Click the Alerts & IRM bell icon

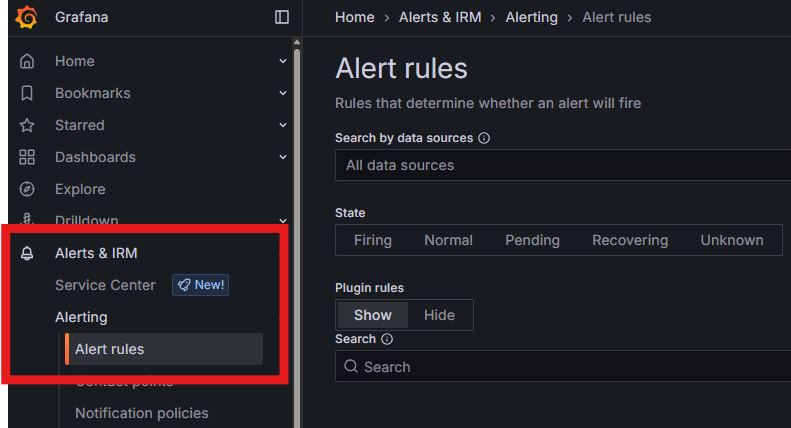point(27,253)
